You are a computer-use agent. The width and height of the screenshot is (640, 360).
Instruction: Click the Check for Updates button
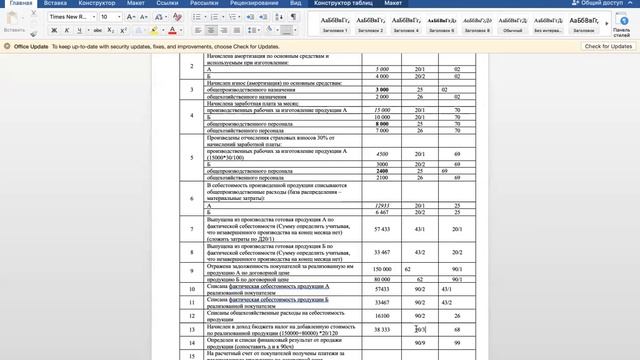[x=608, y=47]
